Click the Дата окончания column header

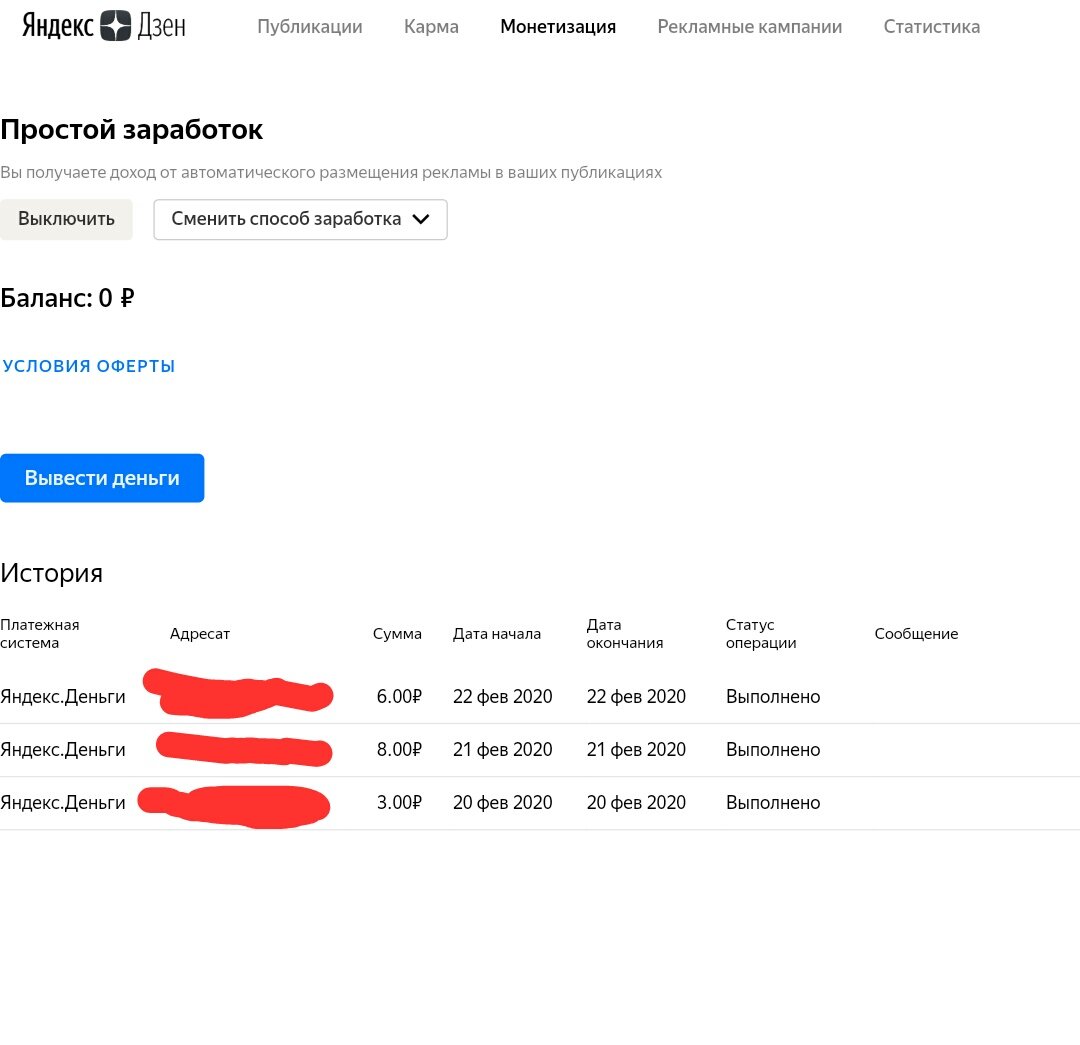click(625, 634)
